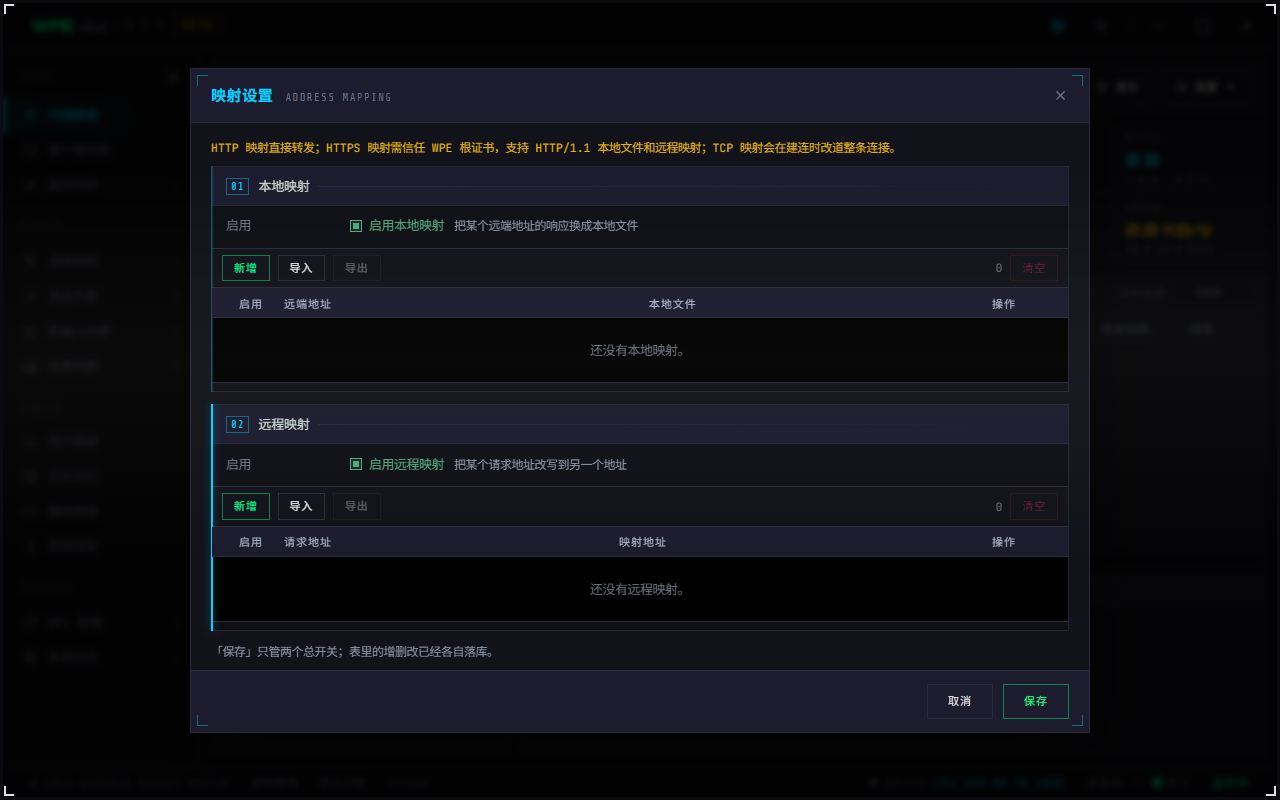Click 清空 in the 本地映射 section
Viewport: 1280px width, 800px height.
click(1034, 268)
